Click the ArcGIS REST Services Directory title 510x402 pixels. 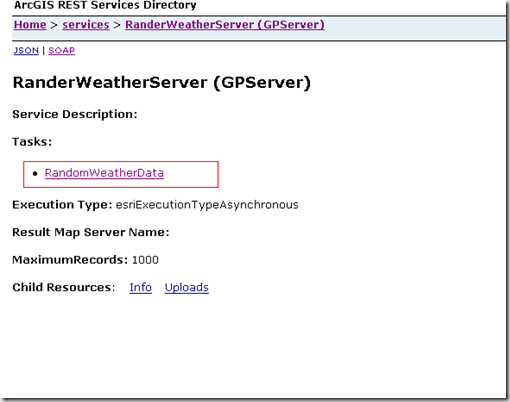tap(105, 5)
